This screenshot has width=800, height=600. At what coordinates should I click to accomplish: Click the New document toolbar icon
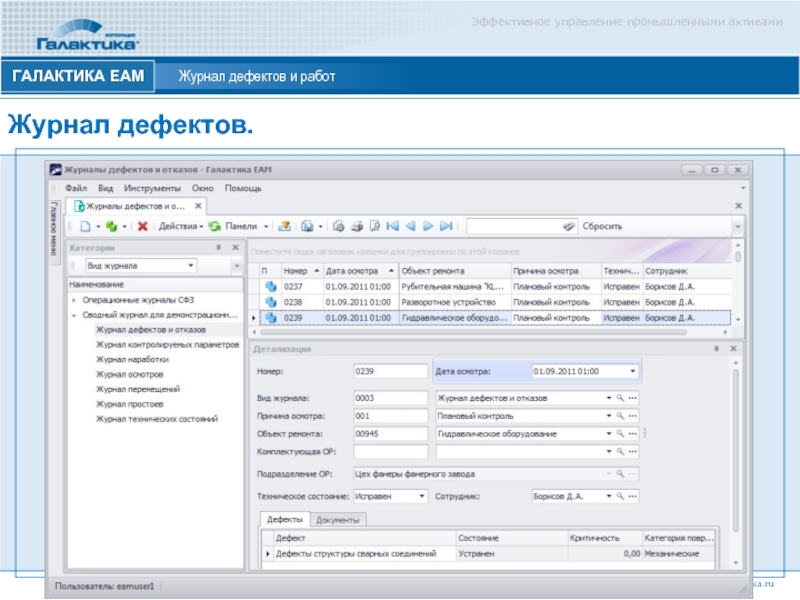(x=86, y=226)
